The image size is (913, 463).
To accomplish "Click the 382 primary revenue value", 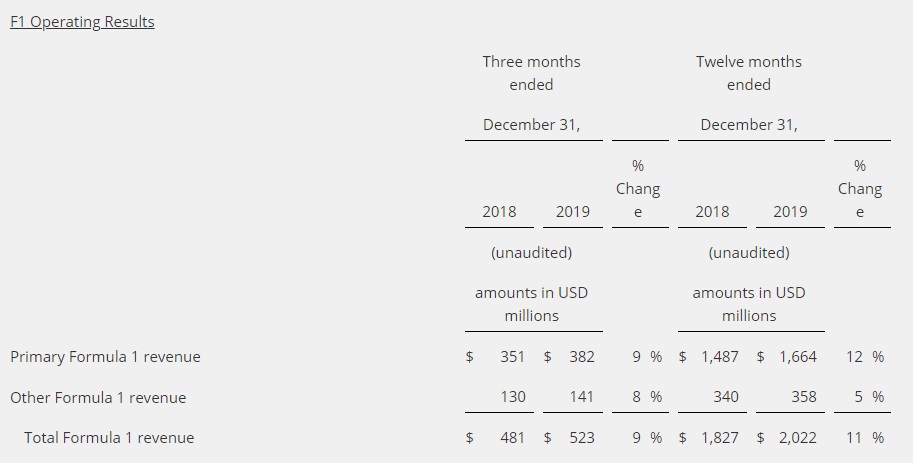I will pyautogui.click(x=581, y=357).
